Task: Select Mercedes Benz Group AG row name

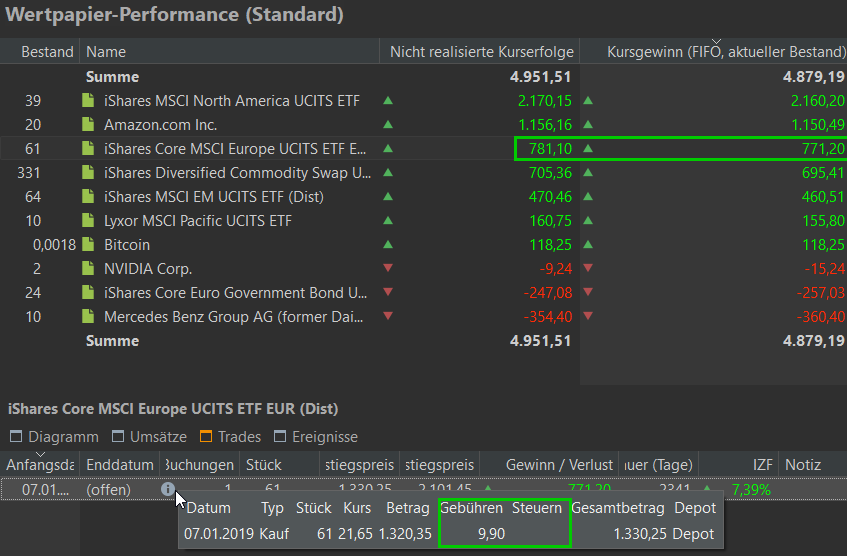Action: [233, 317]
